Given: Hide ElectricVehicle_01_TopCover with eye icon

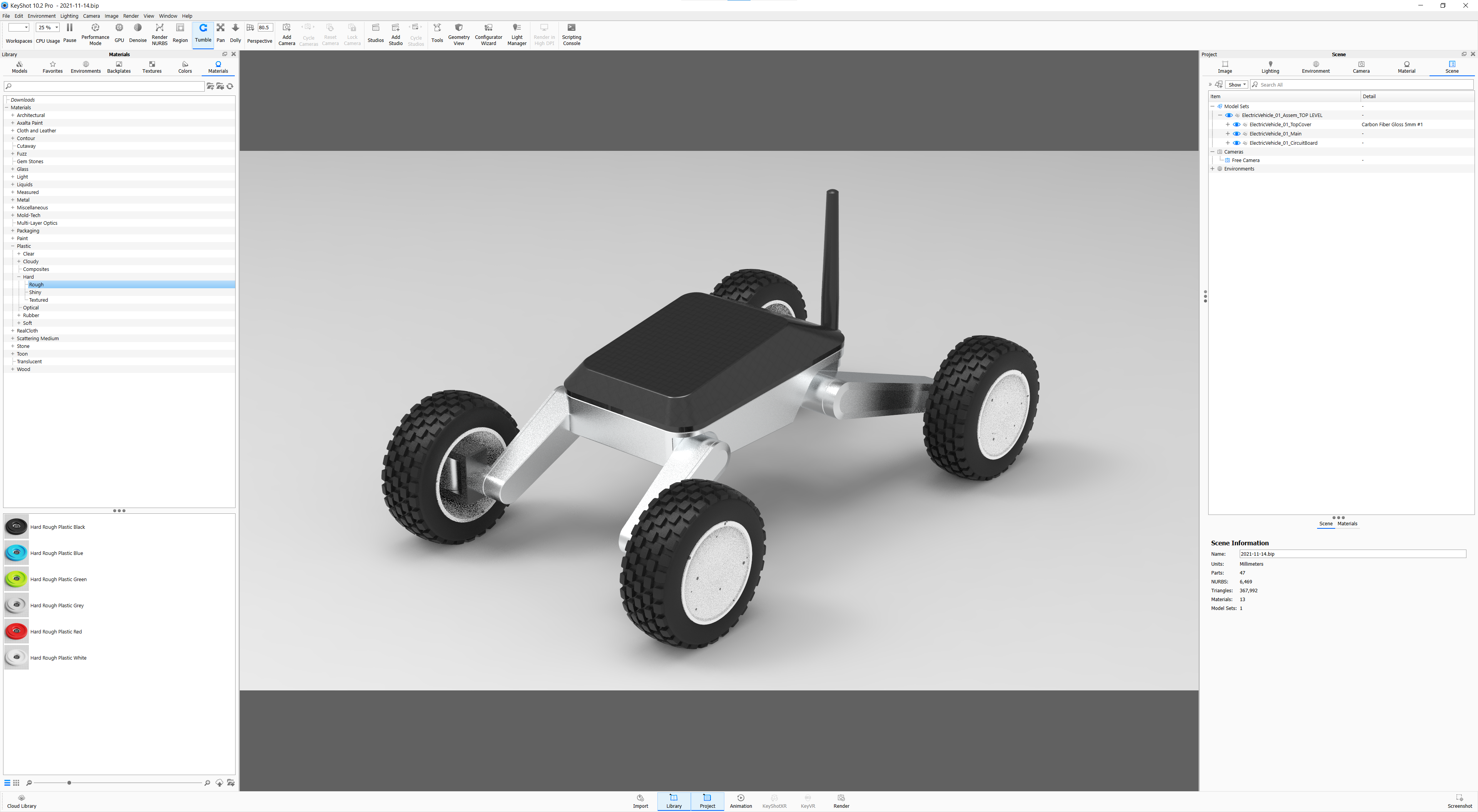Looking at the screenshot, I should (1236, 125).
